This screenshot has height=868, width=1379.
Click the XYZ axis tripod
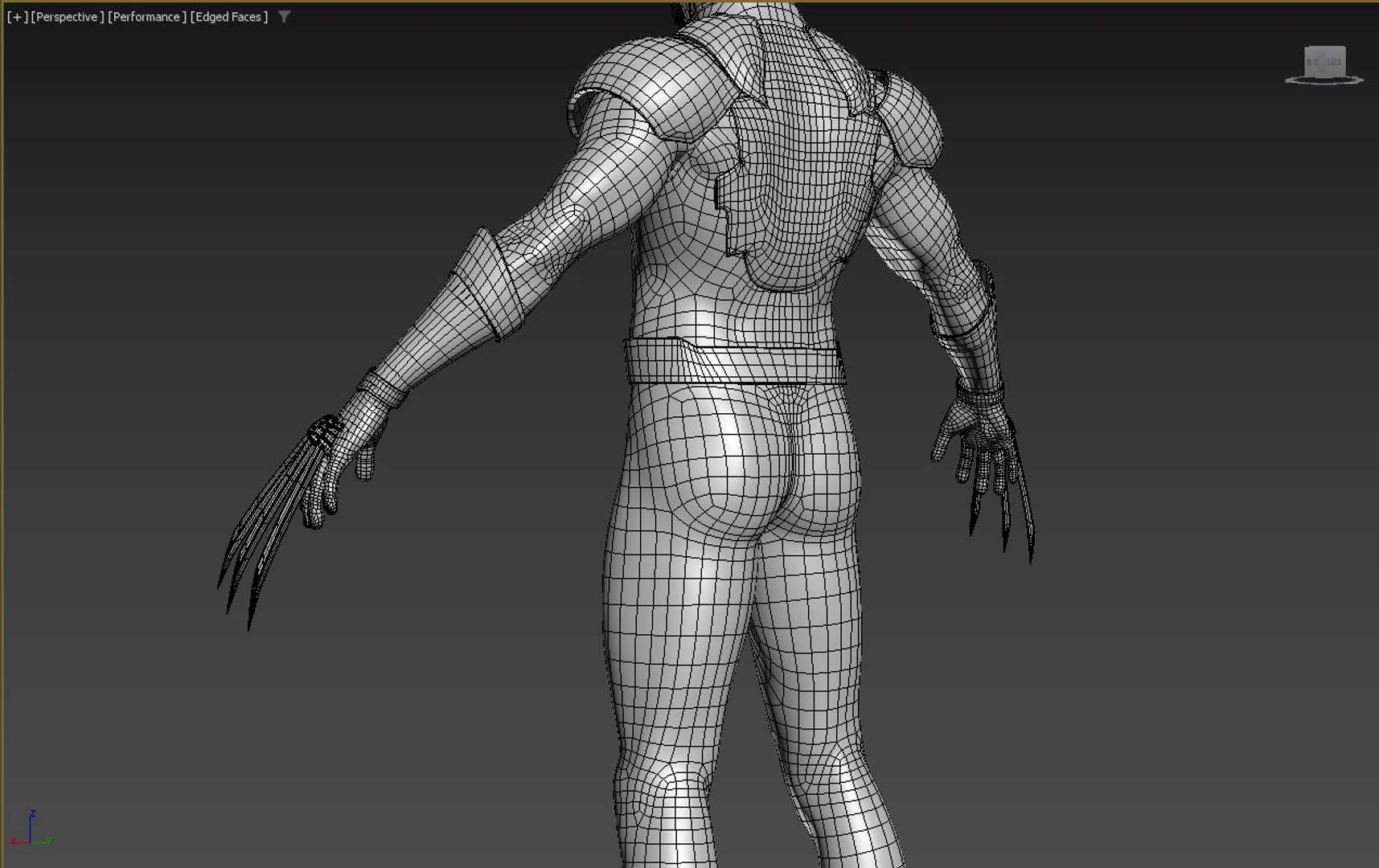coord(31,829)
